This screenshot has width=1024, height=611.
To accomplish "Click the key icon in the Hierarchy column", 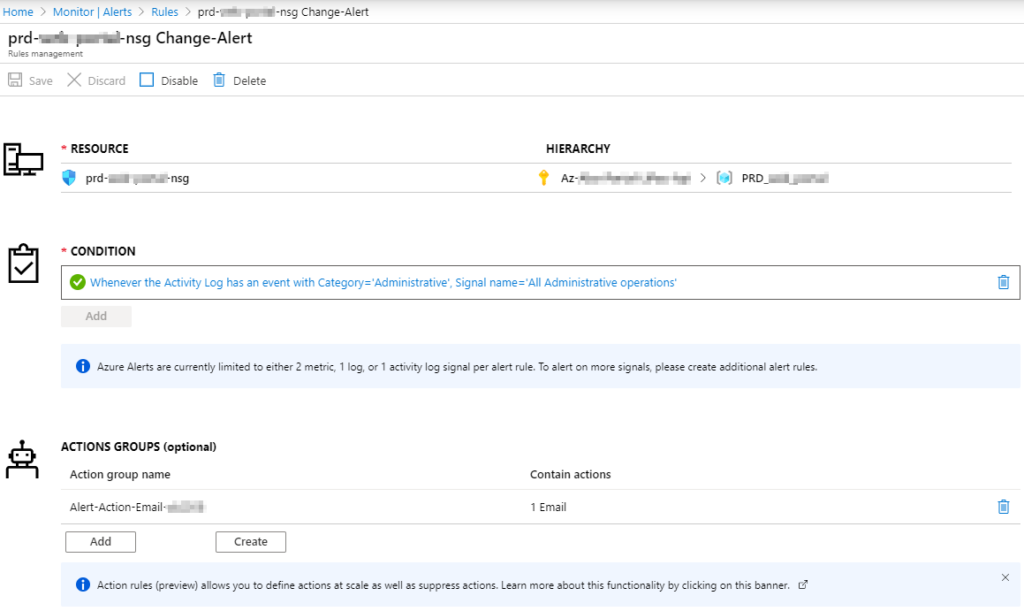I will point(546,177).
